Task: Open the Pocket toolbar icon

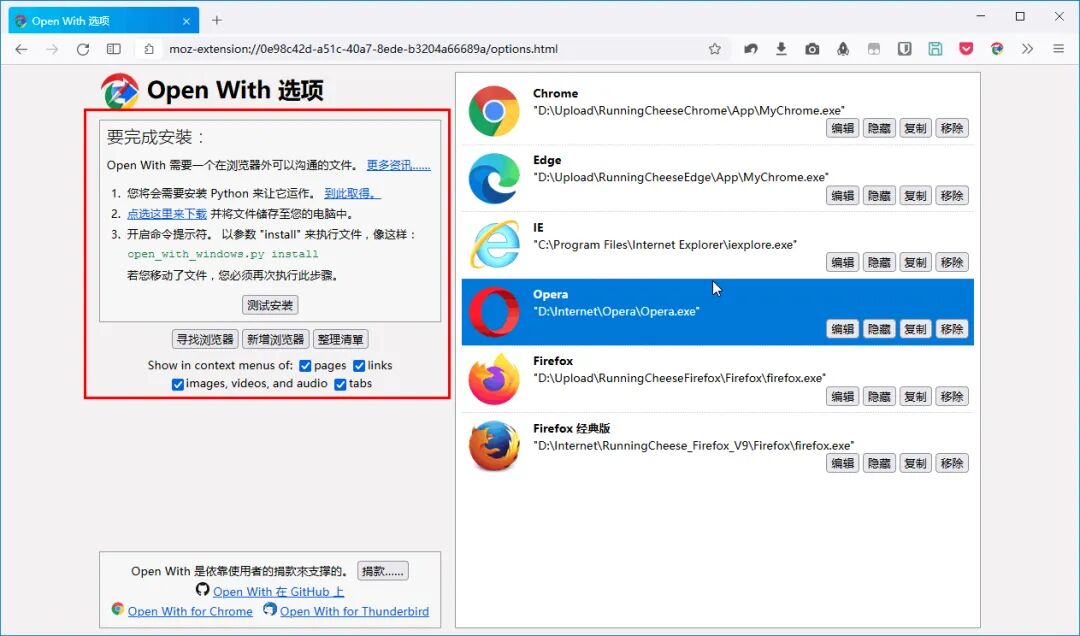Action: tap(966, 49)
